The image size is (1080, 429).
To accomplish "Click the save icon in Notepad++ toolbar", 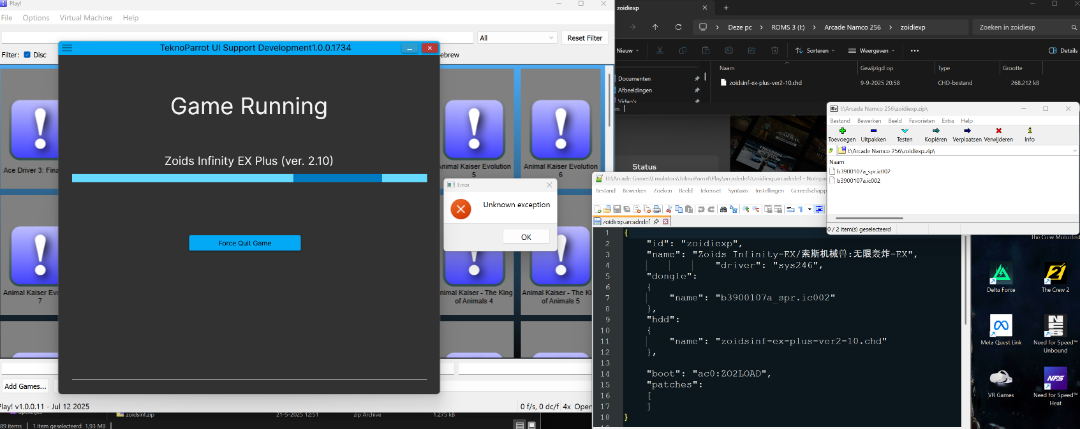I will (618, 209).
